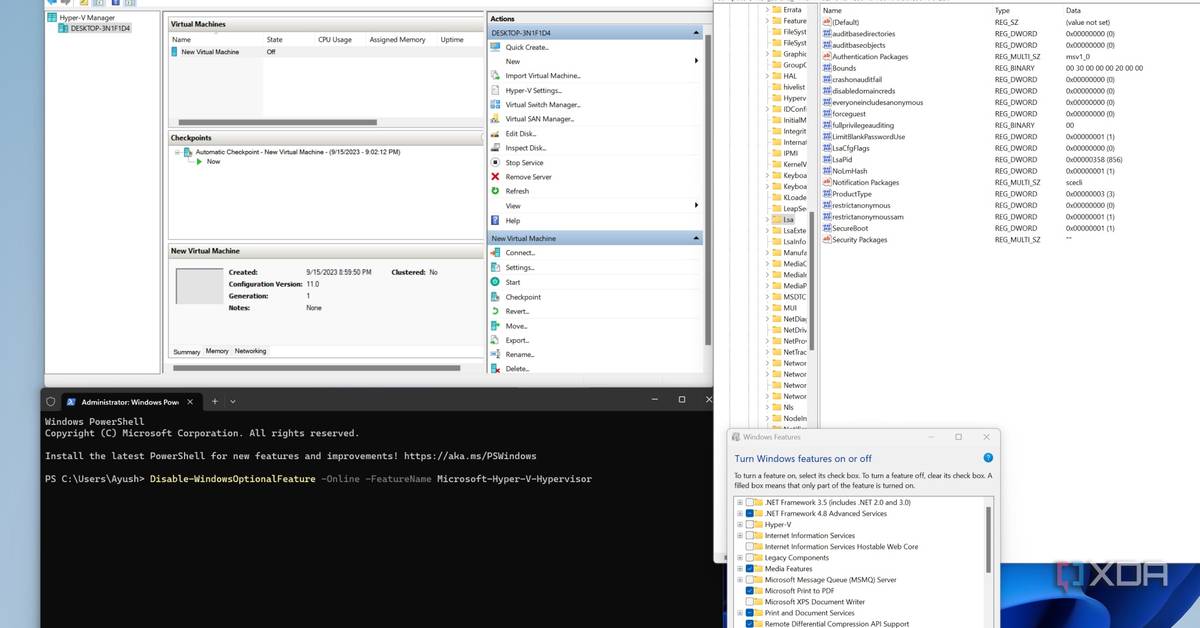Collapse the Automatic Checkpoint tree node
The width and height of the screenshot is (1200, 628).
click(178, 152)
